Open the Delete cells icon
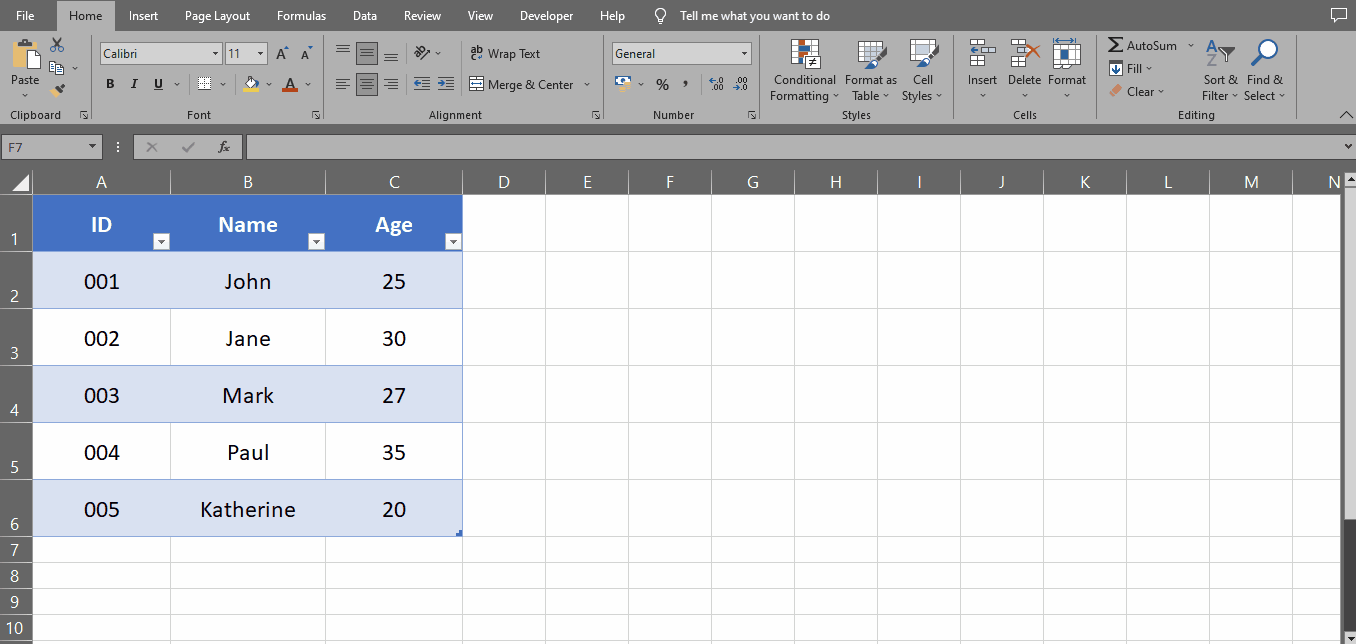 (1024, 71)
